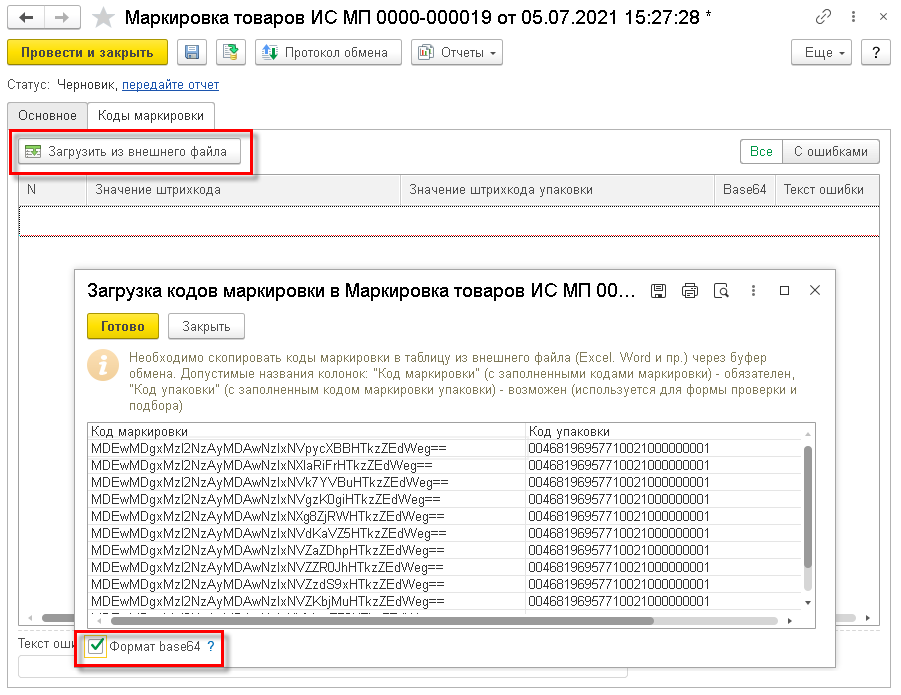The image size is (901, 695).
Task: Open help question mark beside Формат base64
Action: (x=211, y=646)
